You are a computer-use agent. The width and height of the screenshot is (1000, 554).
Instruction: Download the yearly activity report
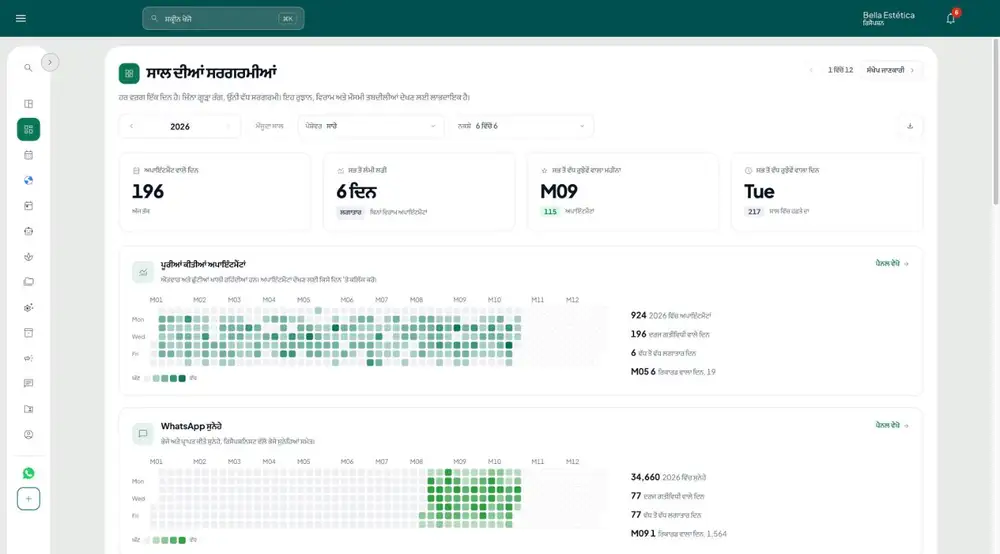coord(910,126)
